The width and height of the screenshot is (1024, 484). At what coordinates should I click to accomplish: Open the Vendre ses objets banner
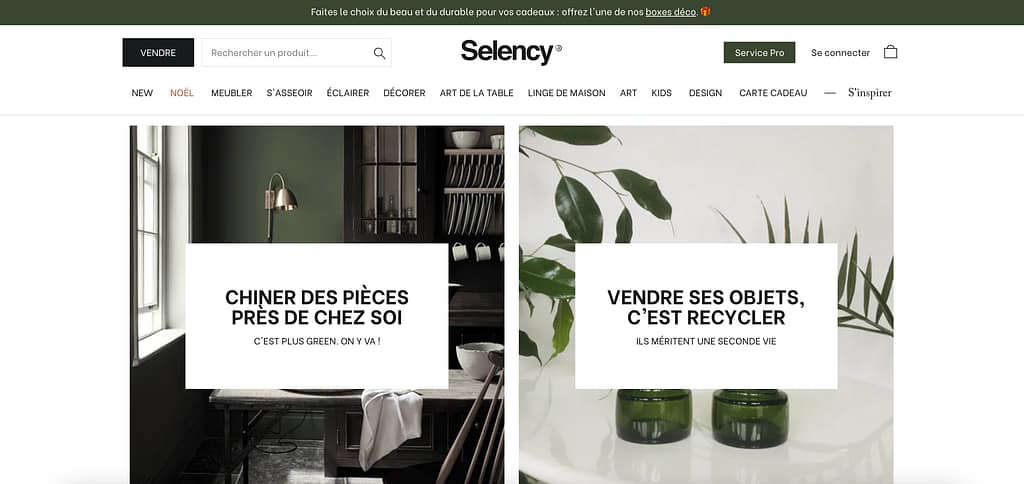click(x=706, y=304)
